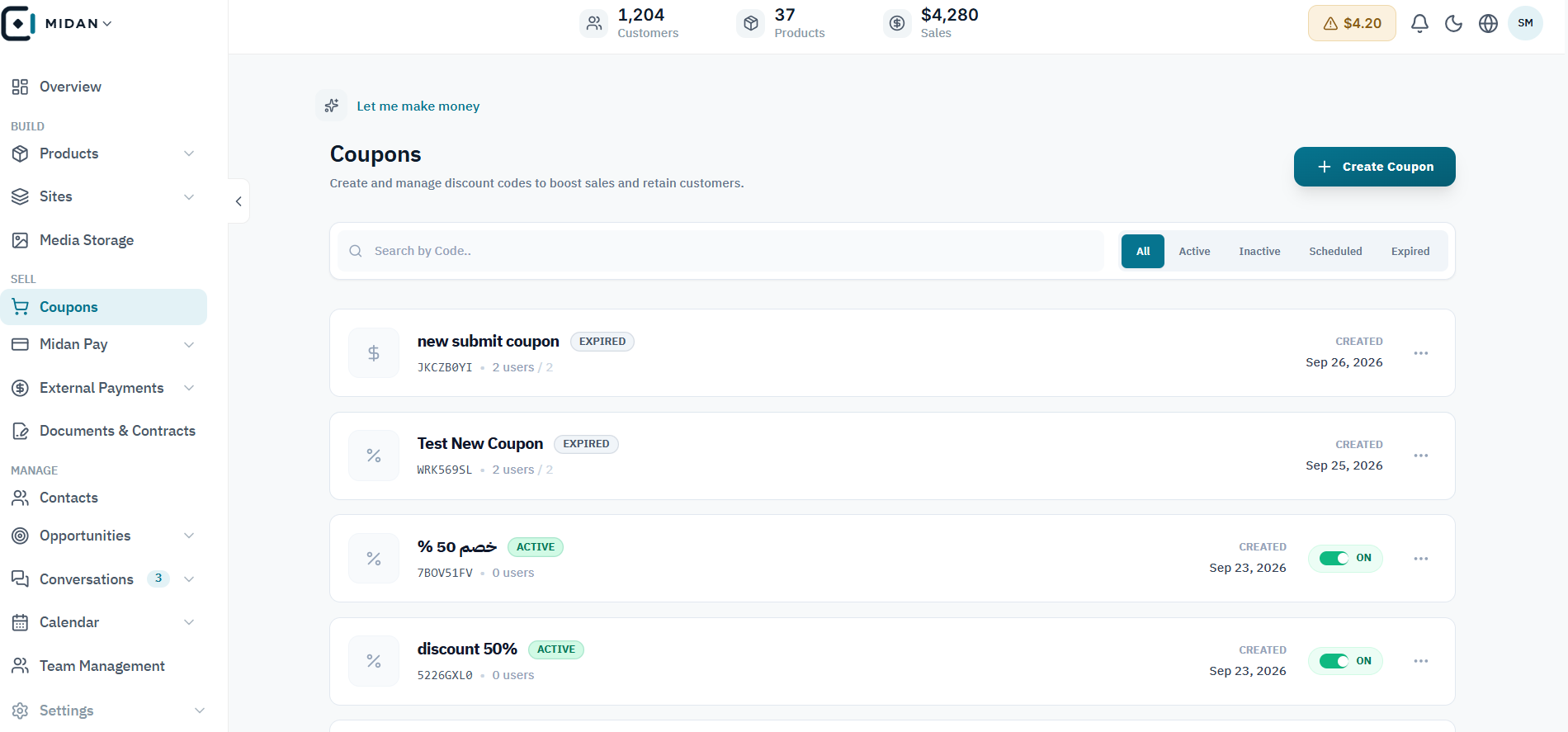Open Team Management in sidebar
This screenshot has width=1568, height=732.
(x=103, y=666)
